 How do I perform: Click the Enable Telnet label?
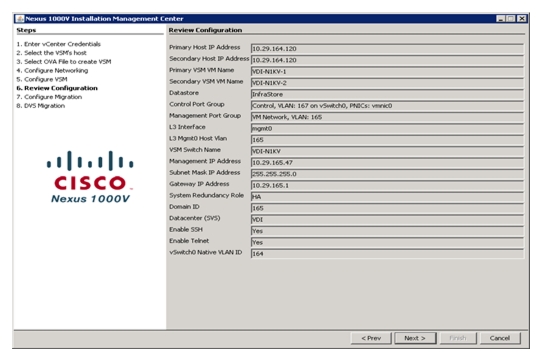[189, 241]
